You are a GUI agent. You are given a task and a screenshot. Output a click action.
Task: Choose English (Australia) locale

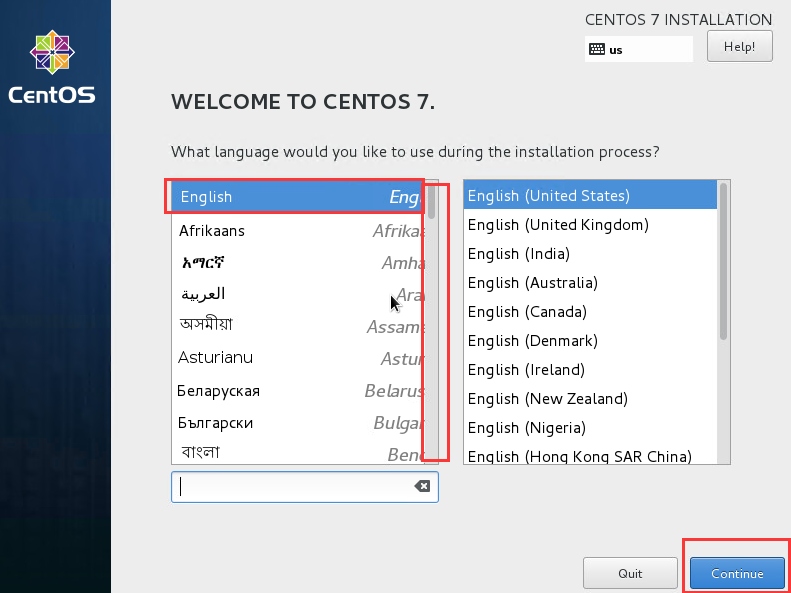[x=590, y=282]
